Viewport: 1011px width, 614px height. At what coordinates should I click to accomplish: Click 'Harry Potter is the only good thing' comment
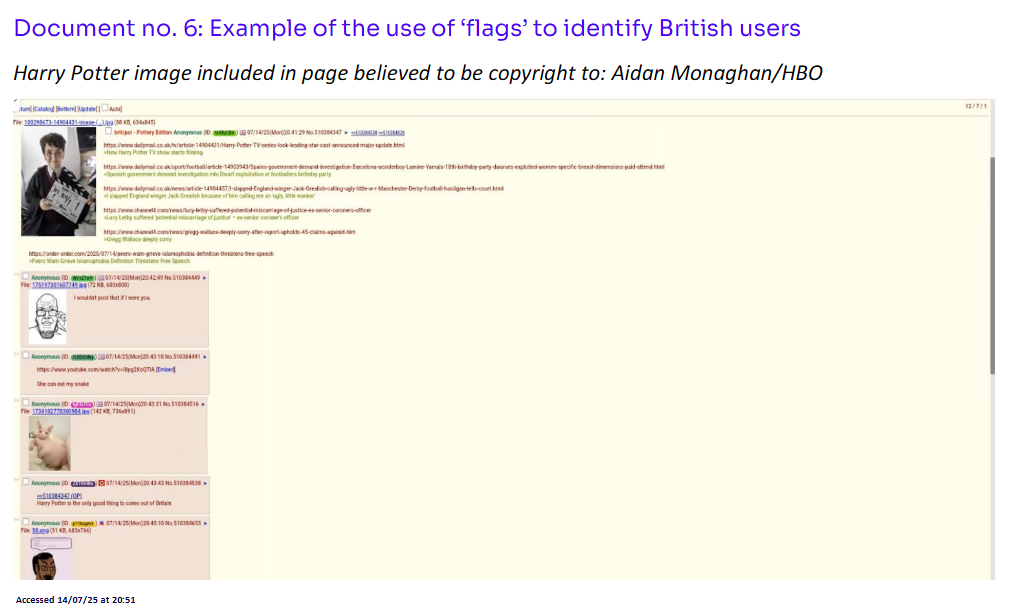(x=104, y=503)
